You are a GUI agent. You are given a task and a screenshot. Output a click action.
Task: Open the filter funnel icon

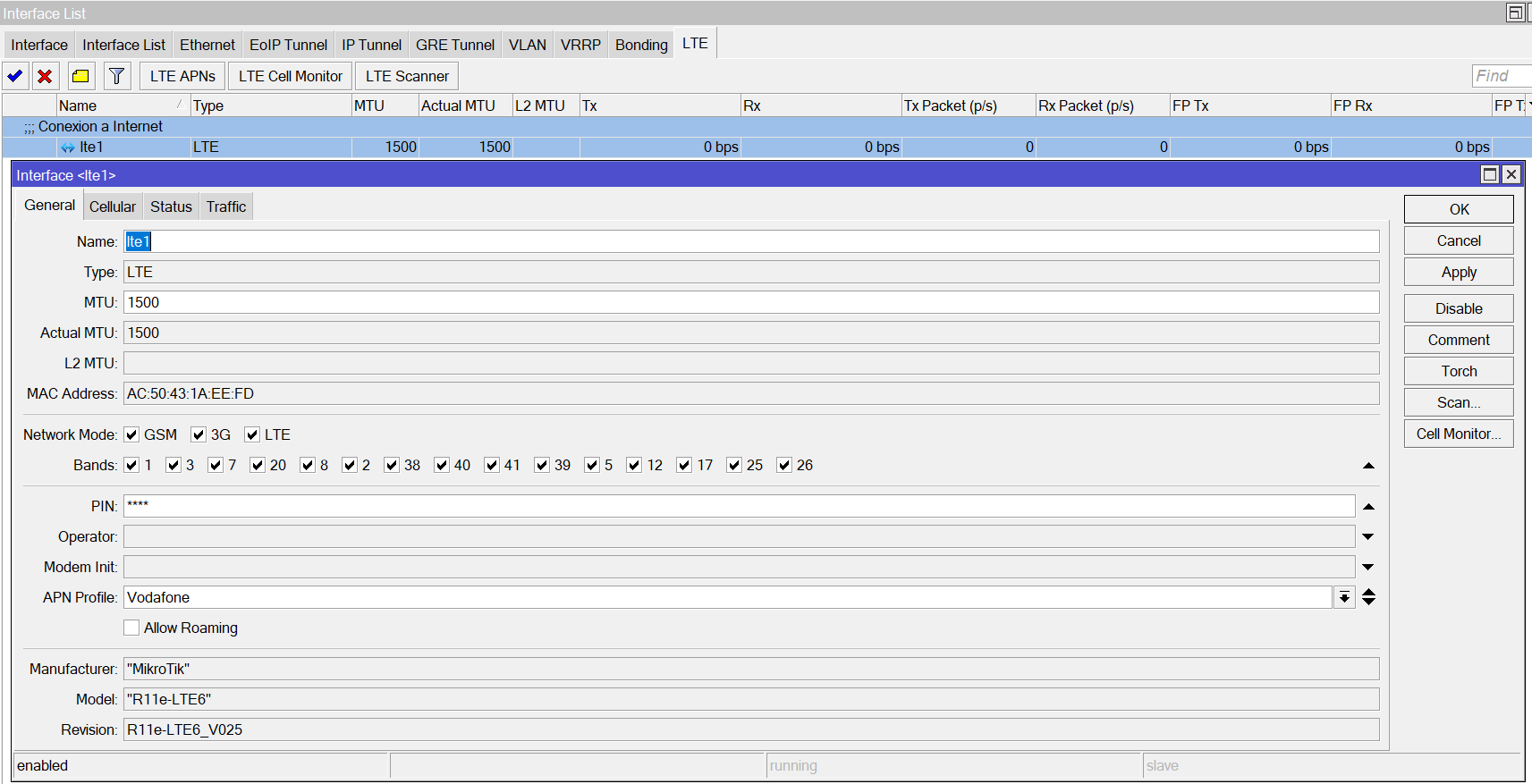(x=116, y=76)
